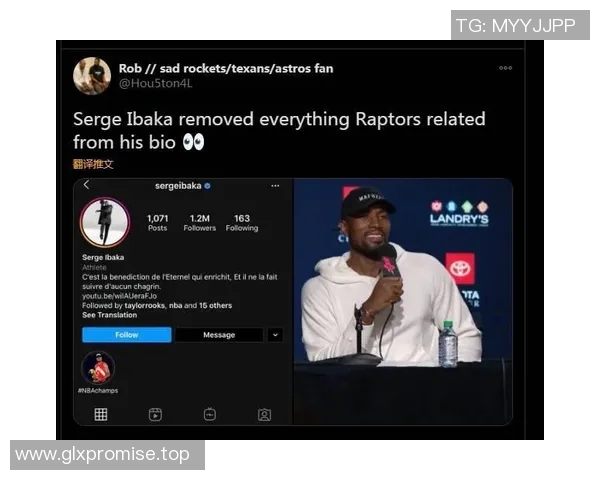Open the youtu.be link in bio
This screenshot has height=480, width=600.
119,296
